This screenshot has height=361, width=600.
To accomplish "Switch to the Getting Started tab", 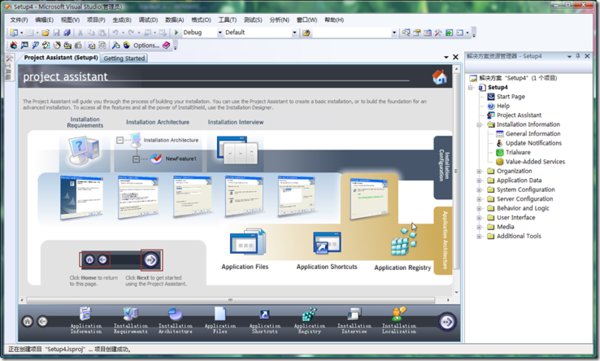I will click(x=124, y=58).
